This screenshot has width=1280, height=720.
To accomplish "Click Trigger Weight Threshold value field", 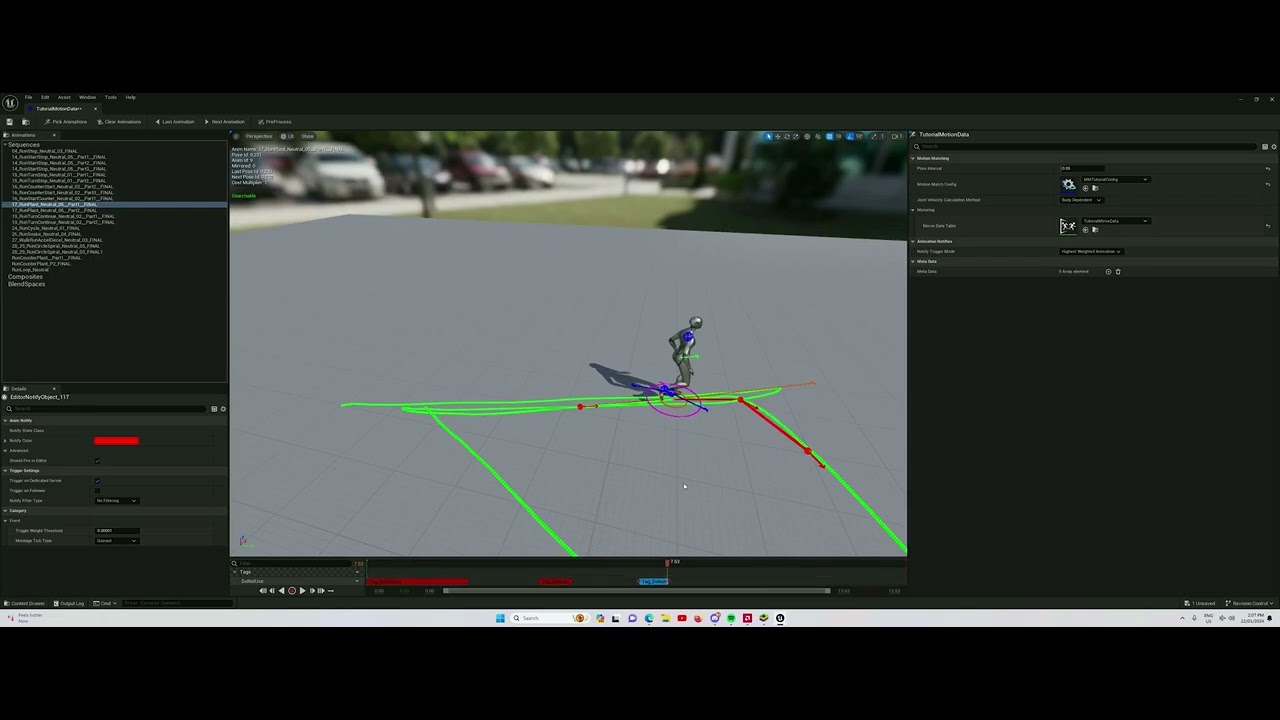I will (x=117, y=531).
